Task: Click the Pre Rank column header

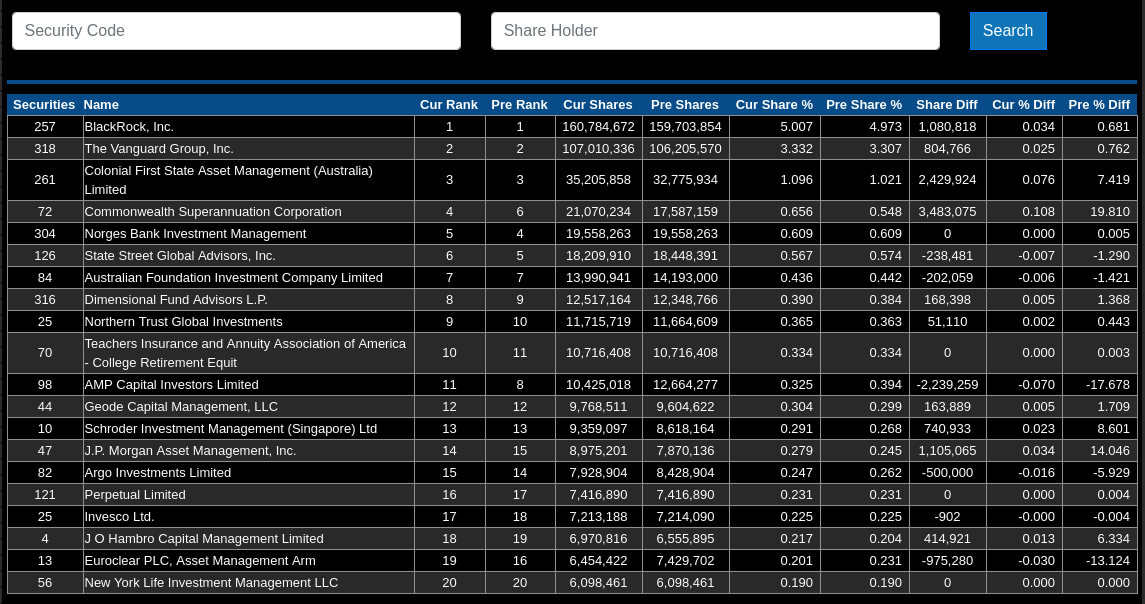Action: [x=519, y=105]
